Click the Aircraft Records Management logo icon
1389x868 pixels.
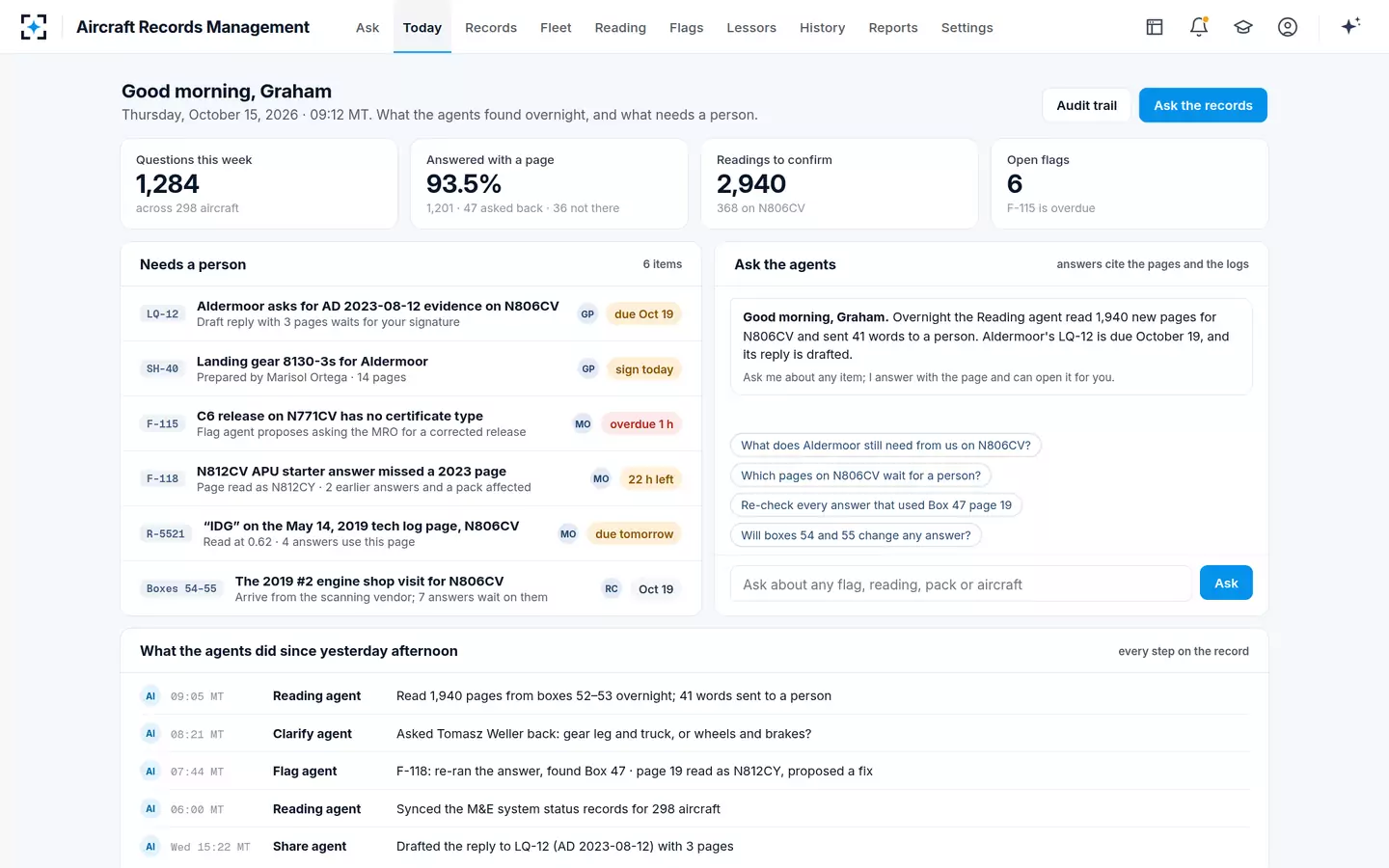pos(34,27)
